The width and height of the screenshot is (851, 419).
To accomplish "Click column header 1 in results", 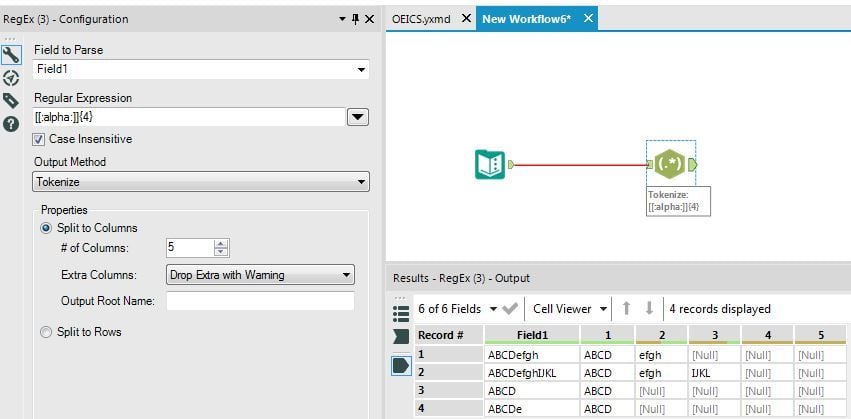I will 607,335.
